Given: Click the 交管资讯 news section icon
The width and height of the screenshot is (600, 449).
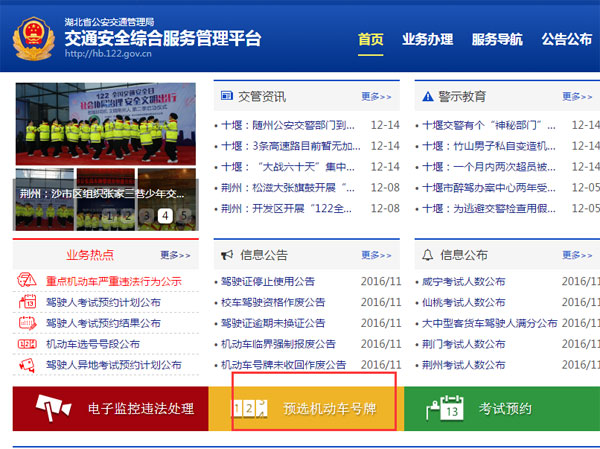Looking at the screenshot, I should coord(227,95).
